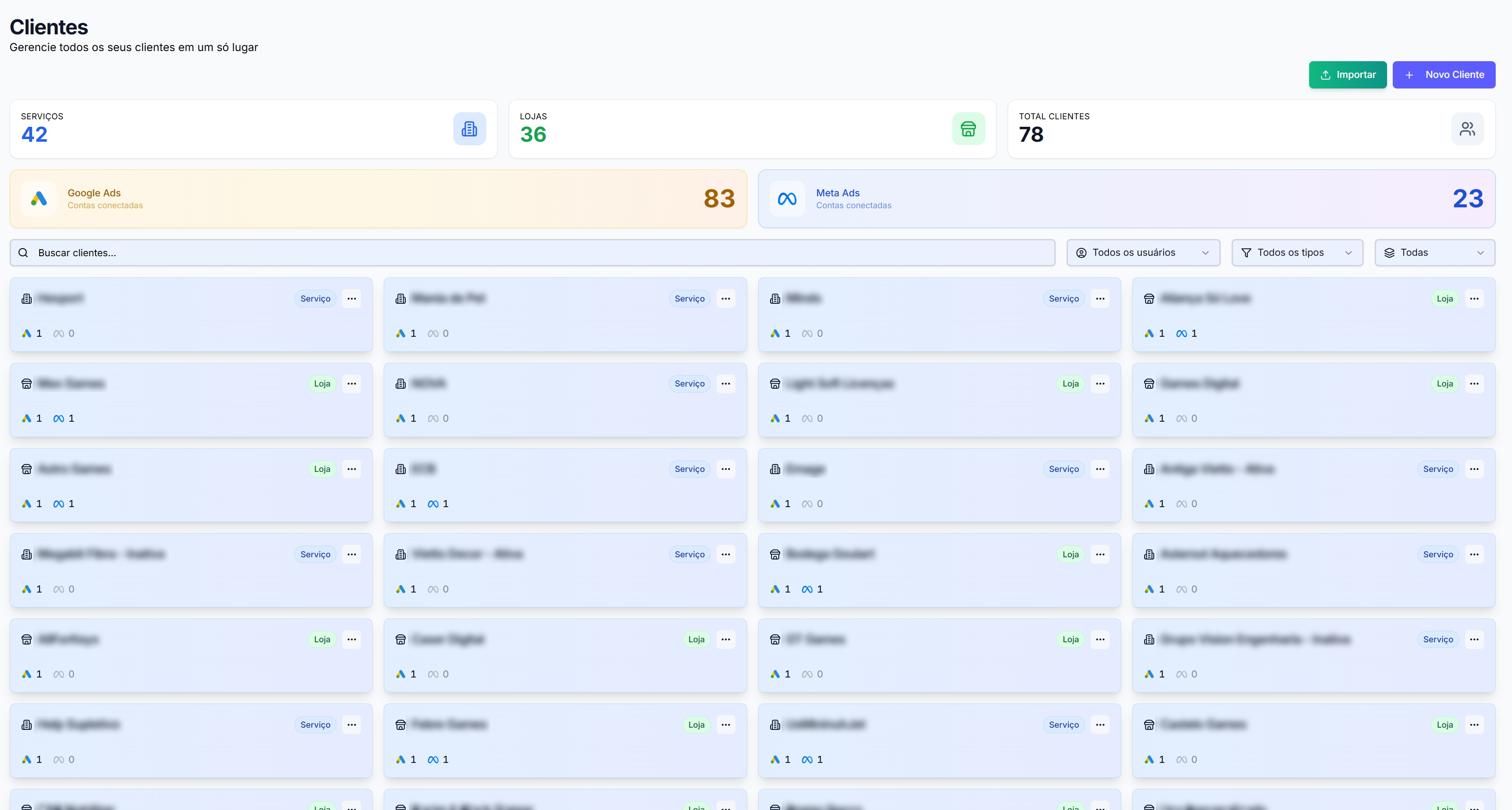Open three-dots menu on top-right Loja card
Viewport: 1512px width, 810px height.
[x=1474, y=298]
